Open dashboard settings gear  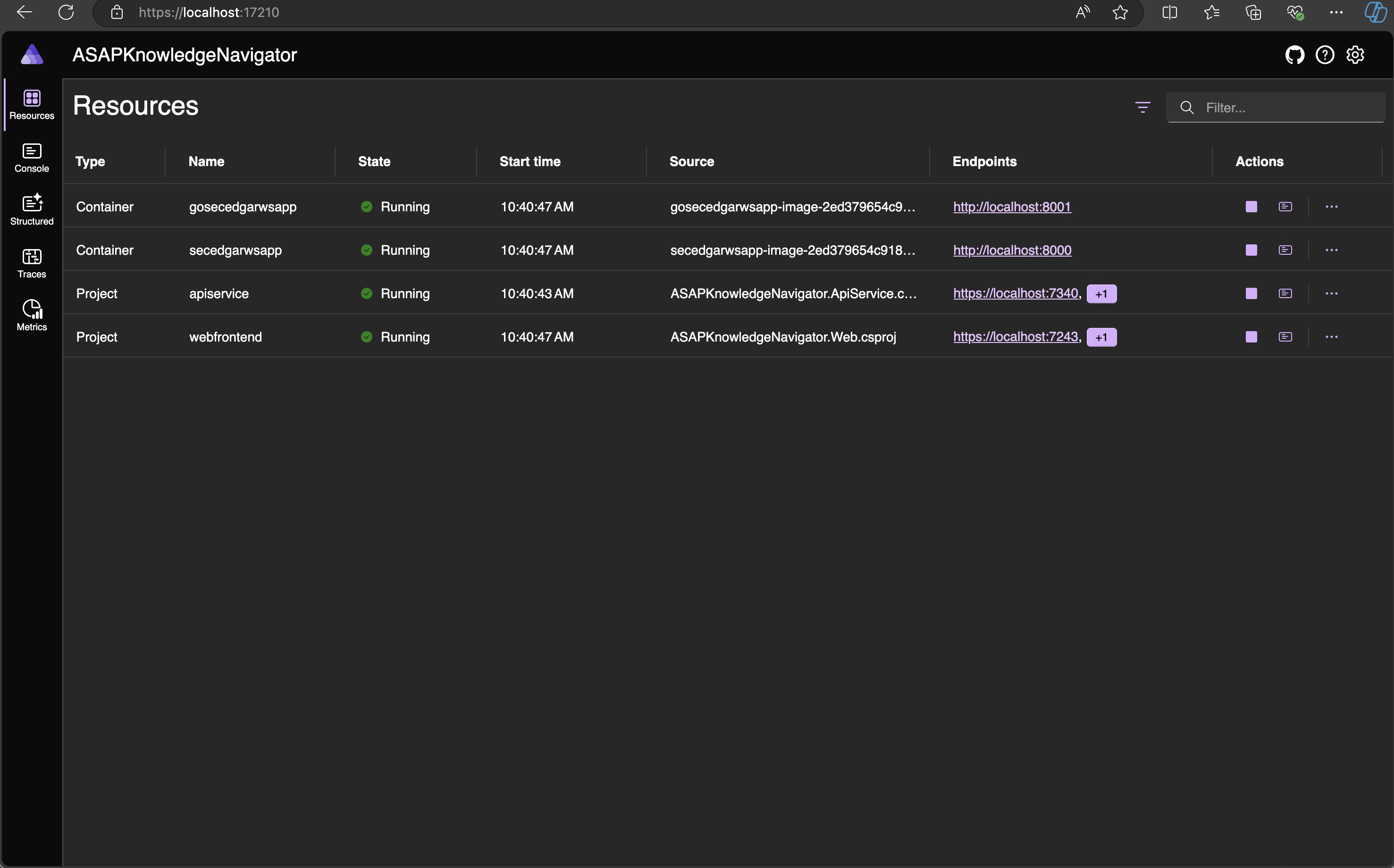(x=1355, y=55)
